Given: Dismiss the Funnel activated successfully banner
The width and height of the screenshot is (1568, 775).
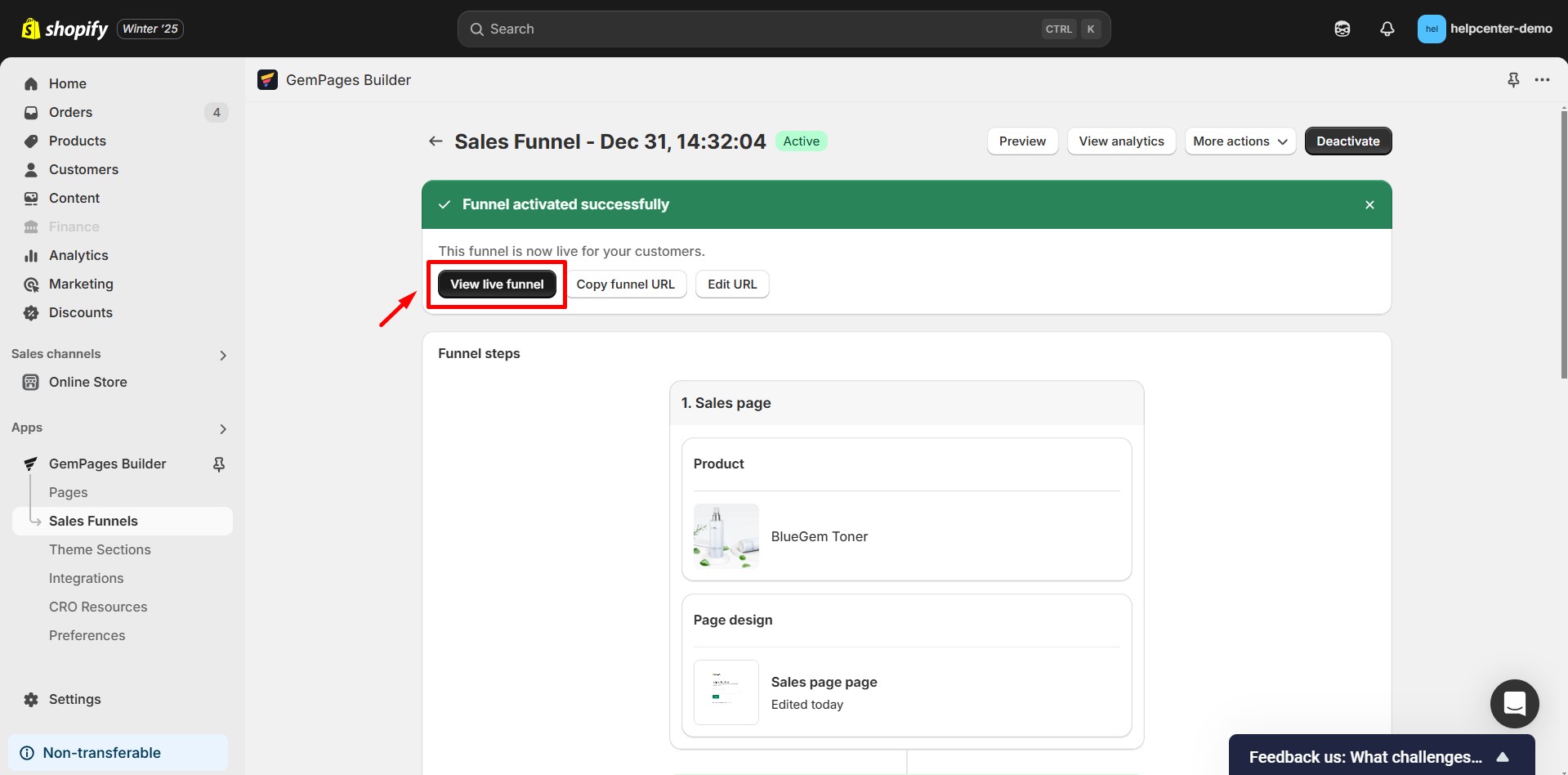Looking at the screenshot, I should [x=1369, y=204].
